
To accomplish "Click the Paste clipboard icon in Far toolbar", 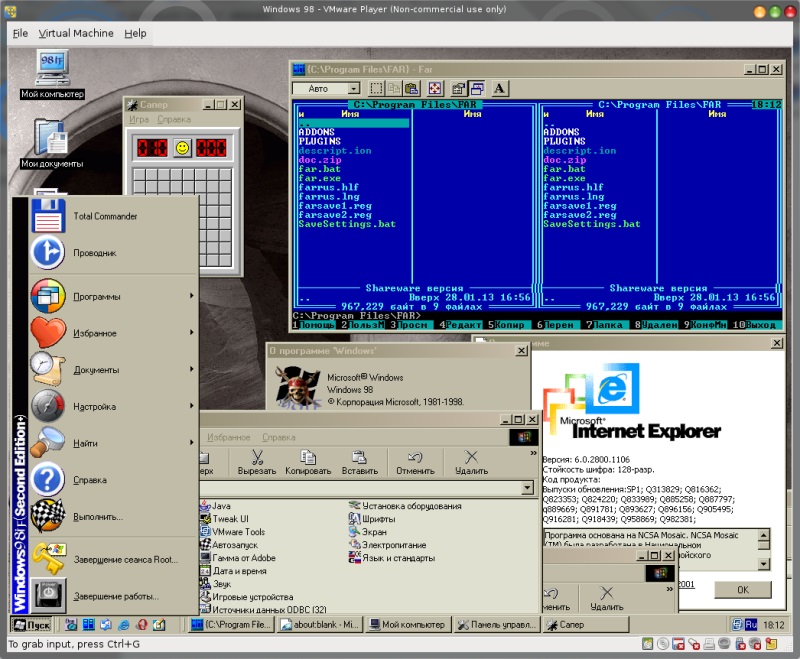I will [x=411, y=89].
